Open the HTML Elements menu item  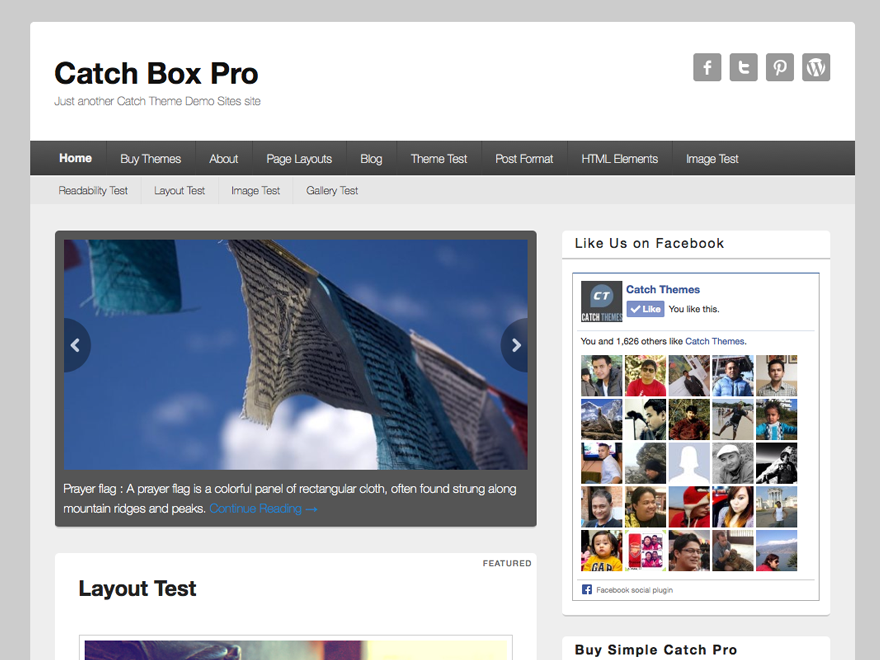tap(620, 159)
